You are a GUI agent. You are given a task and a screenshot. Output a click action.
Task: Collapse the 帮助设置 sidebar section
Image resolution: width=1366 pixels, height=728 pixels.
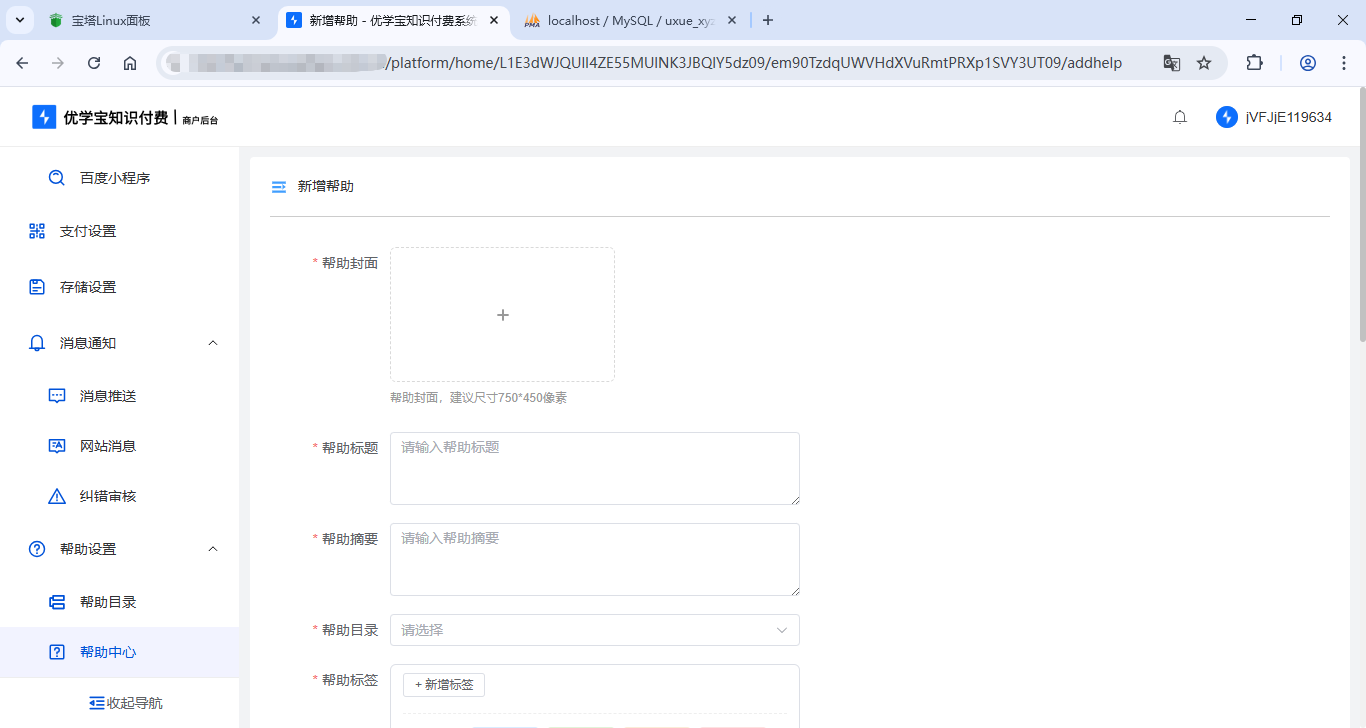click(x=212, y=548)
